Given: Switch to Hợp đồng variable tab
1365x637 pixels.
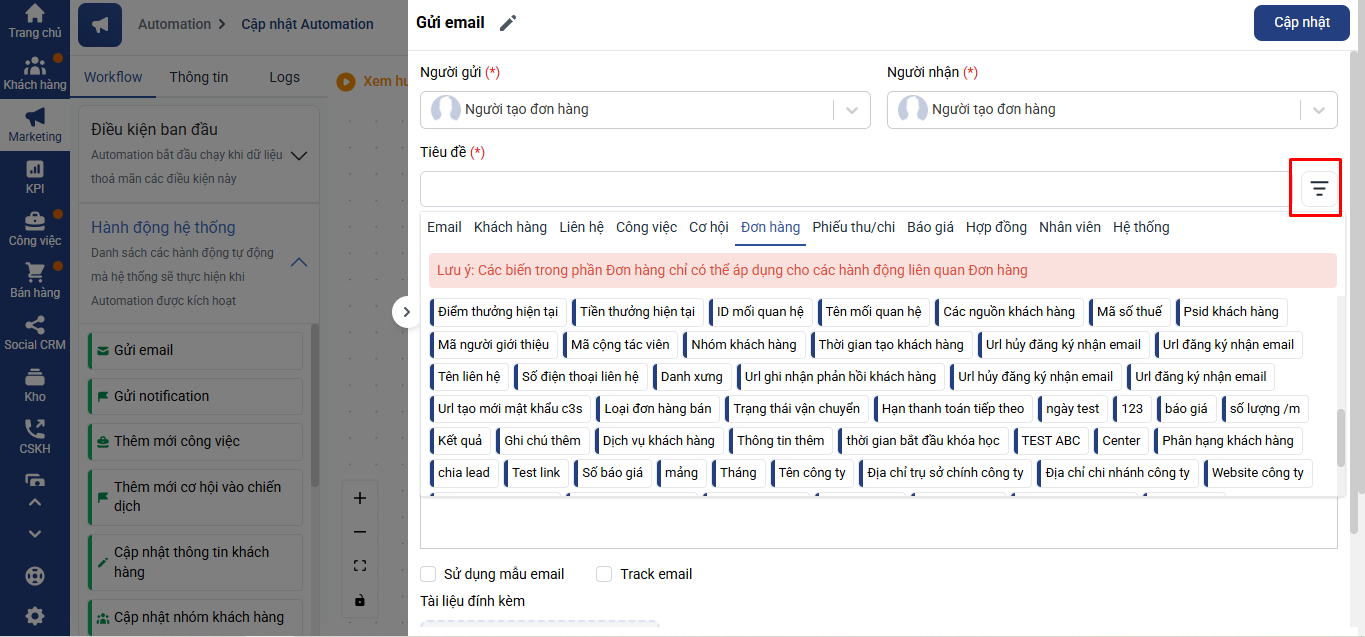Looking at the screenshot, I should pyautogui.click(x=996, y=227).
